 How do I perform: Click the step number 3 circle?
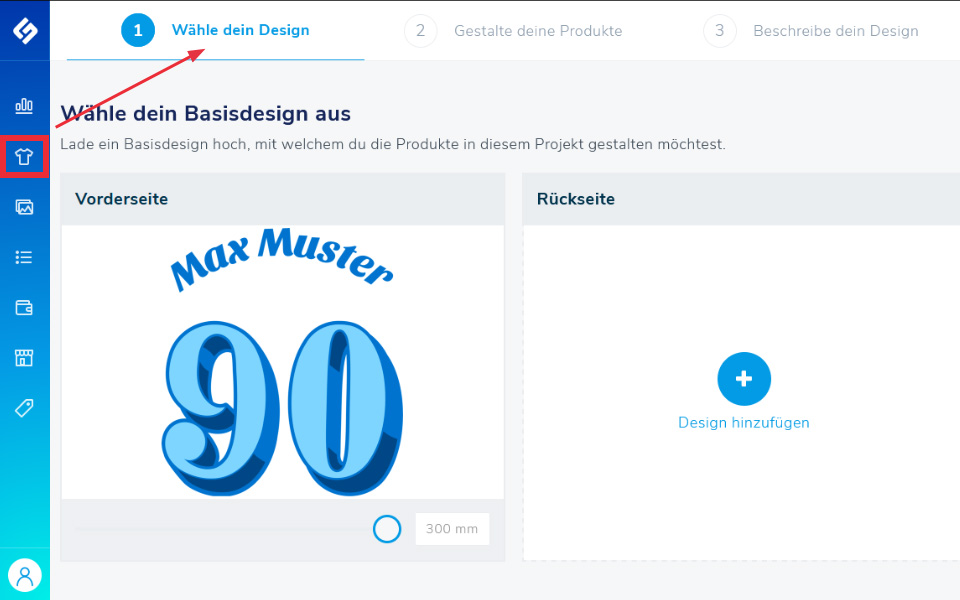pyautogui.click(x=719, y=31)
